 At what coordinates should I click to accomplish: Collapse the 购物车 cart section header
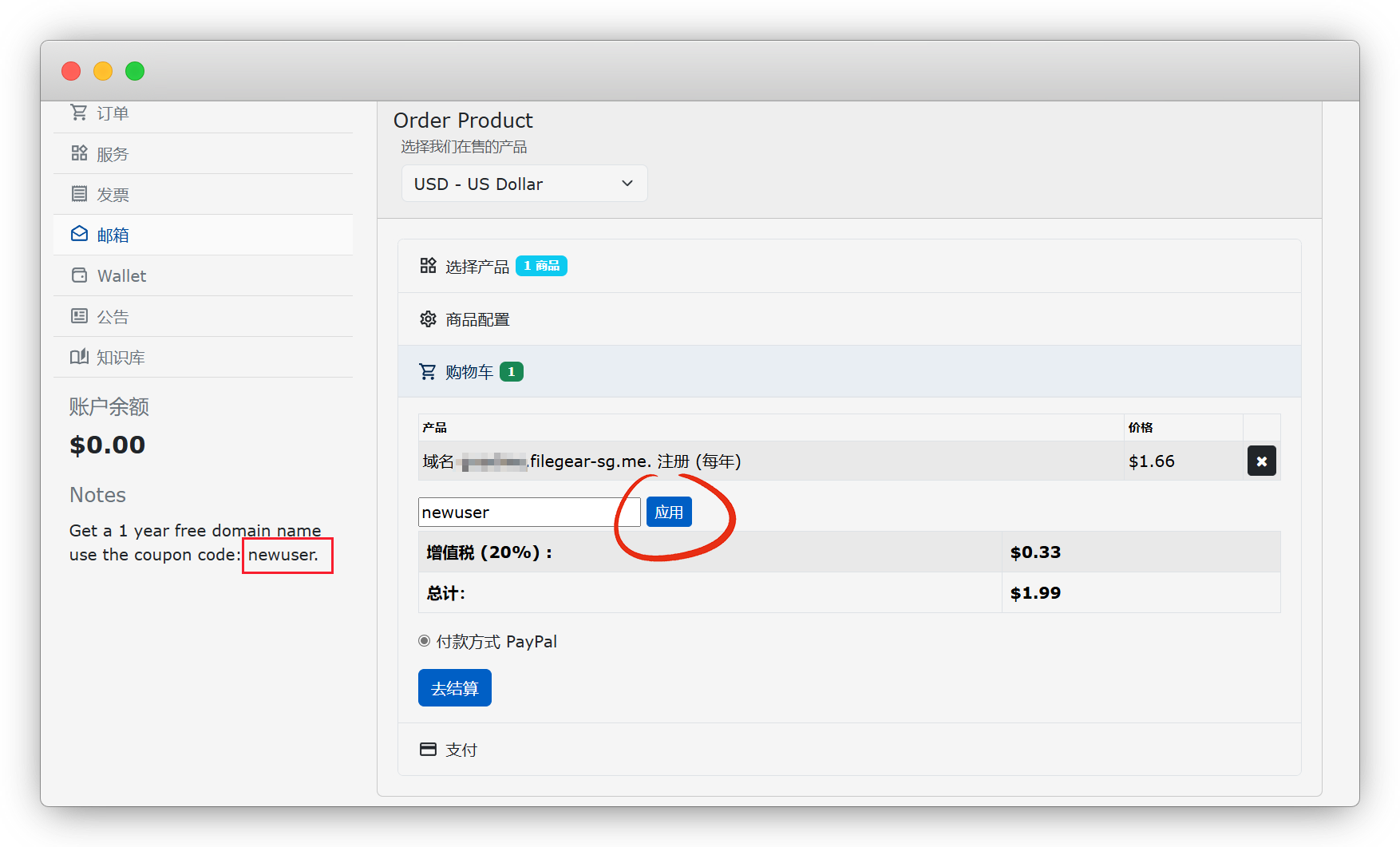469,372
